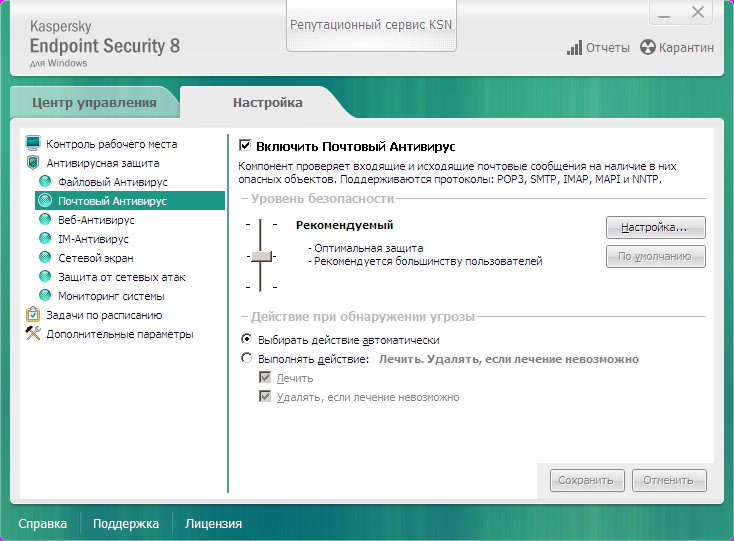Open the Карантин link
This screenshot has width=734, height=541.
pos(686,48)
